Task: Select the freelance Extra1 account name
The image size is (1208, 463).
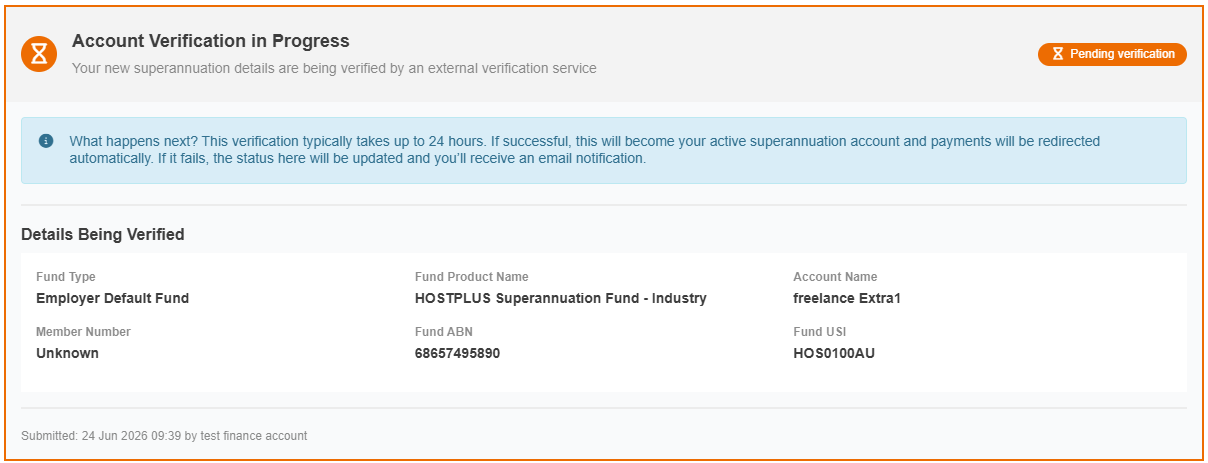Action: (847, 298)
